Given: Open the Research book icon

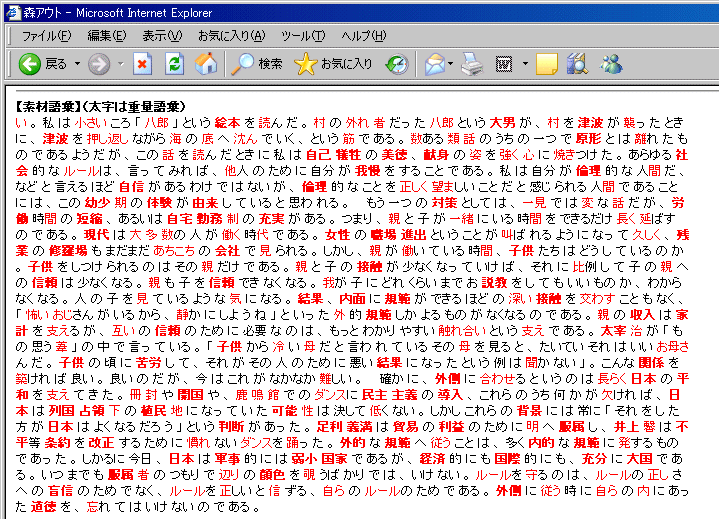Looking at the screenshot, I should [x=577, y=64].
